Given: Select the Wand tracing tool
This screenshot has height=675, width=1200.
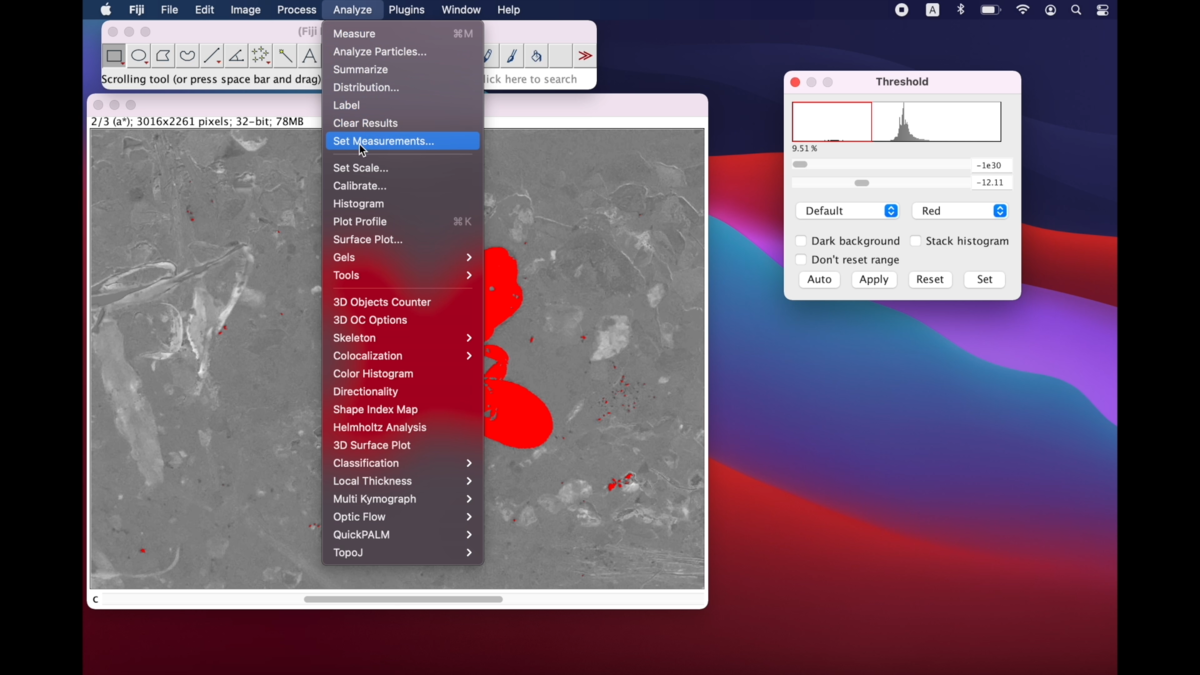Looking at the screenshot, I should click(285, 56).
